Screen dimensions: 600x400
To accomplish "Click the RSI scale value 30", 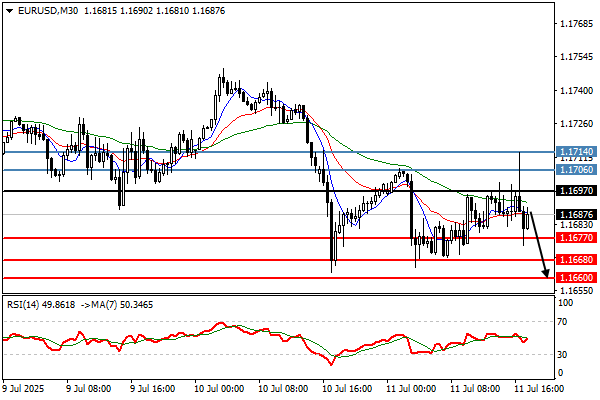I will 562,355.
